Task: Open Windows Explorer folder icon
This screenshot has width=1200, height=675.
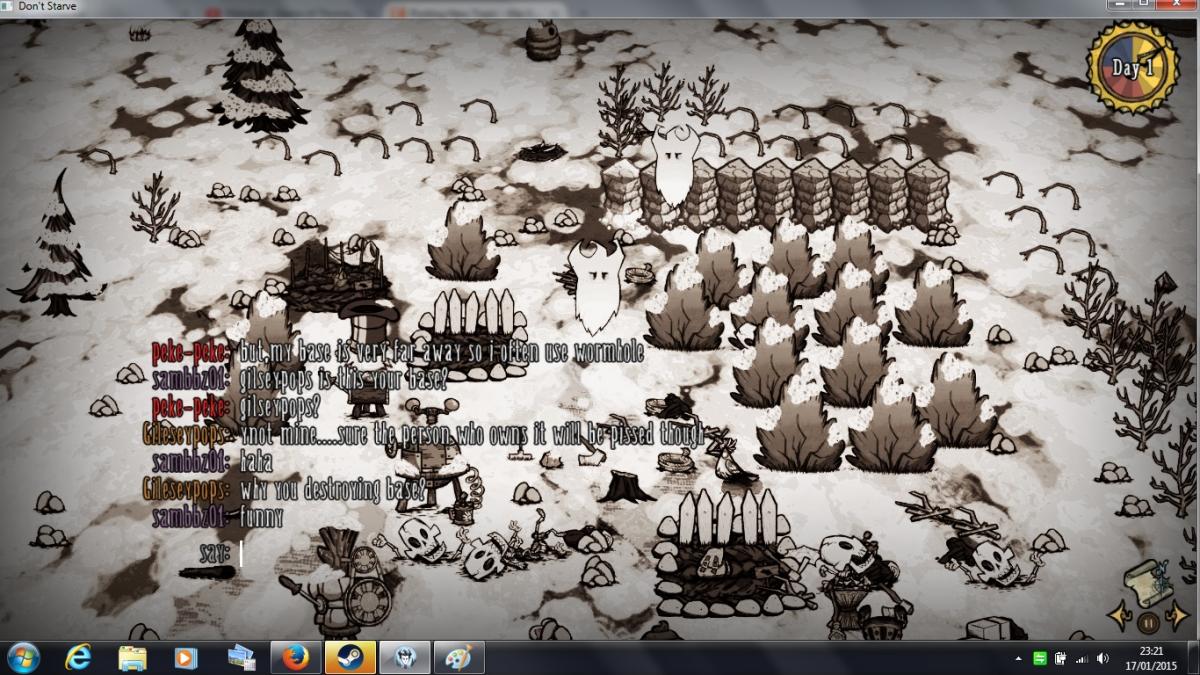Action: pos(133,657)
